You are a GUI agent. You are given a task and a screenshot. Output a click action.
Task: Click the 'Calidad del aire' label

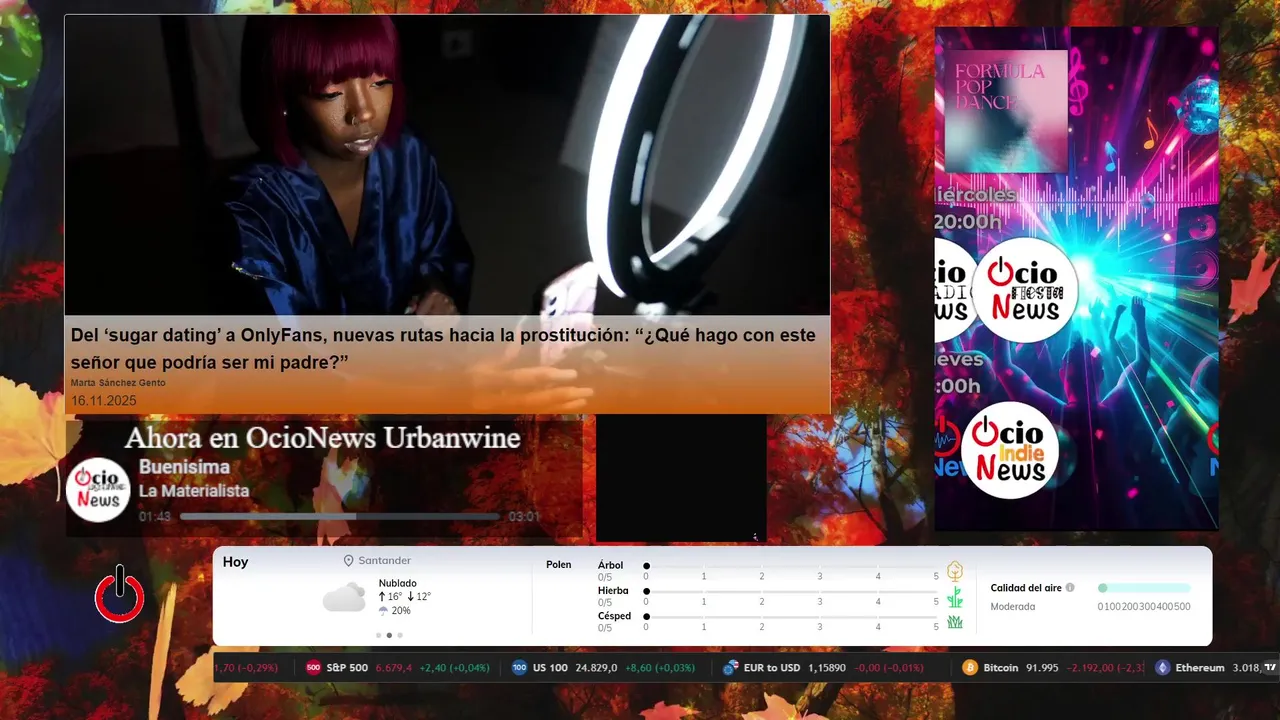(x=1026, y=588)
